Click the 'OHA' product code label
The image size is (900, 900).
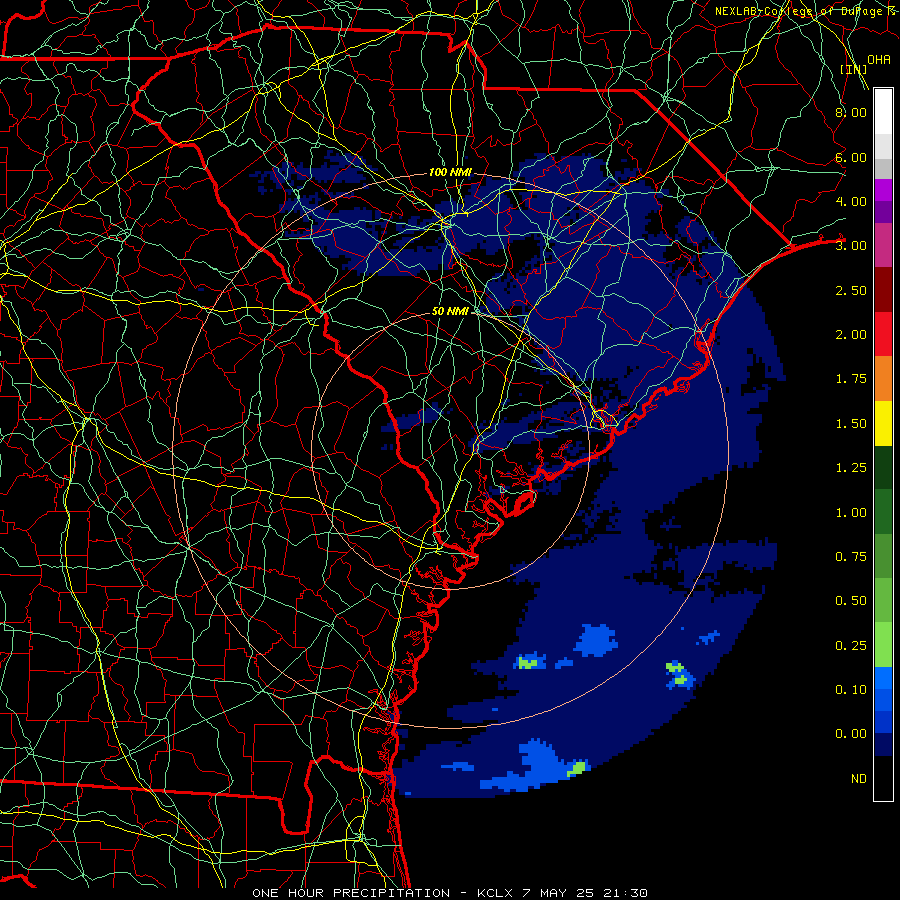879,60
